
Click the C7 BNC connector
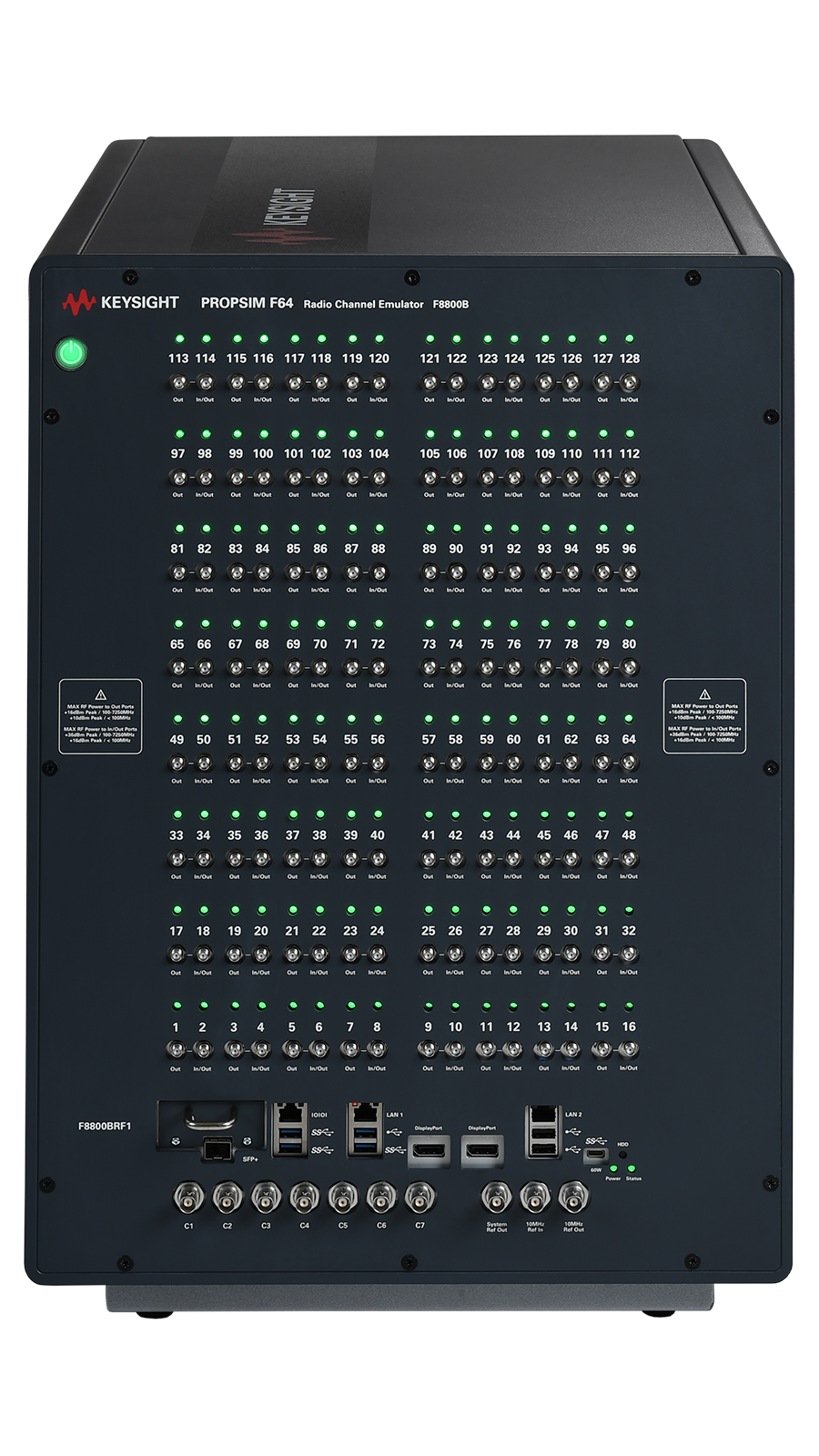420,1198
